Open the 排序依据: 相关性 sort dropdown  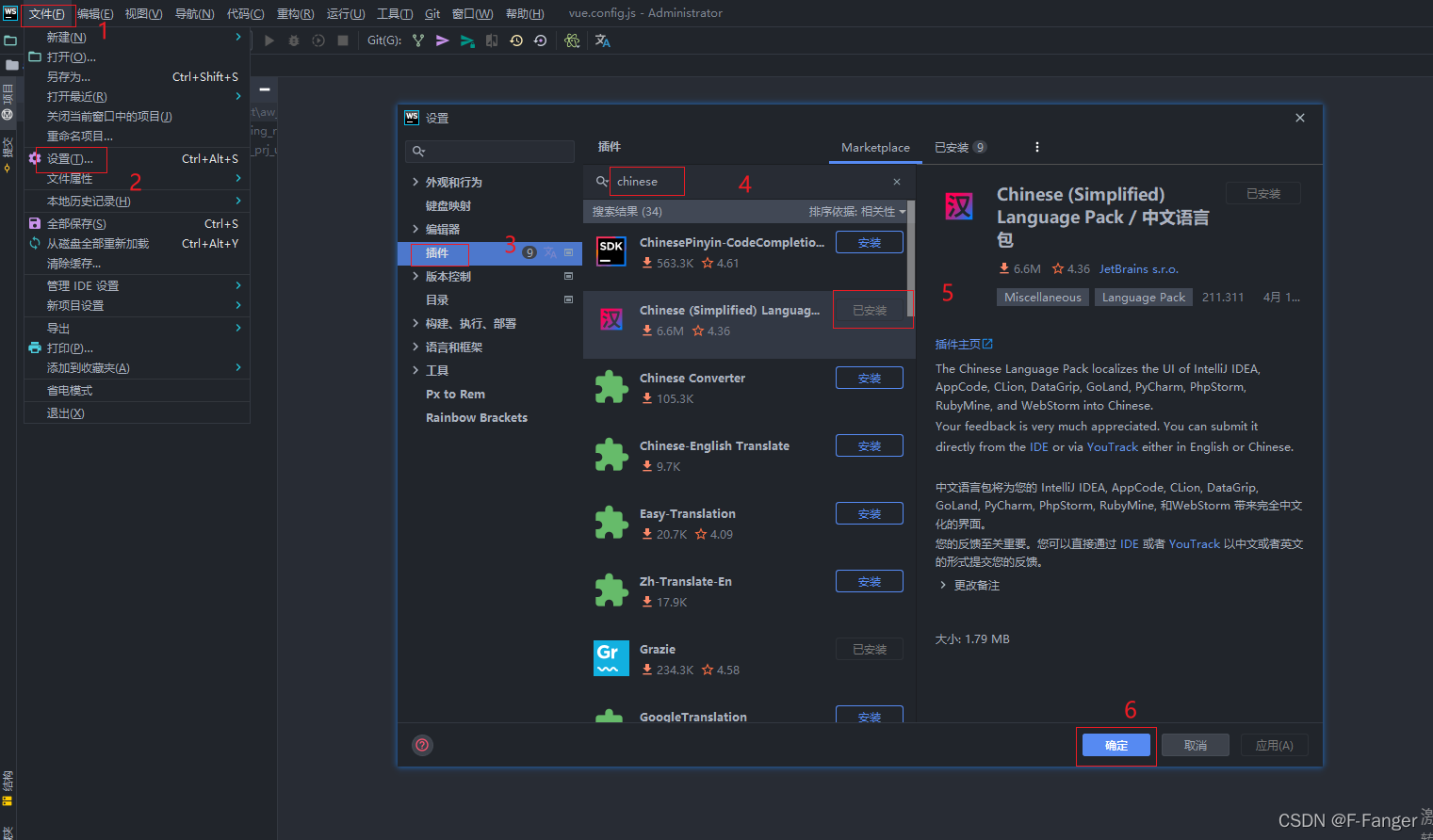(x=856, y=212)
